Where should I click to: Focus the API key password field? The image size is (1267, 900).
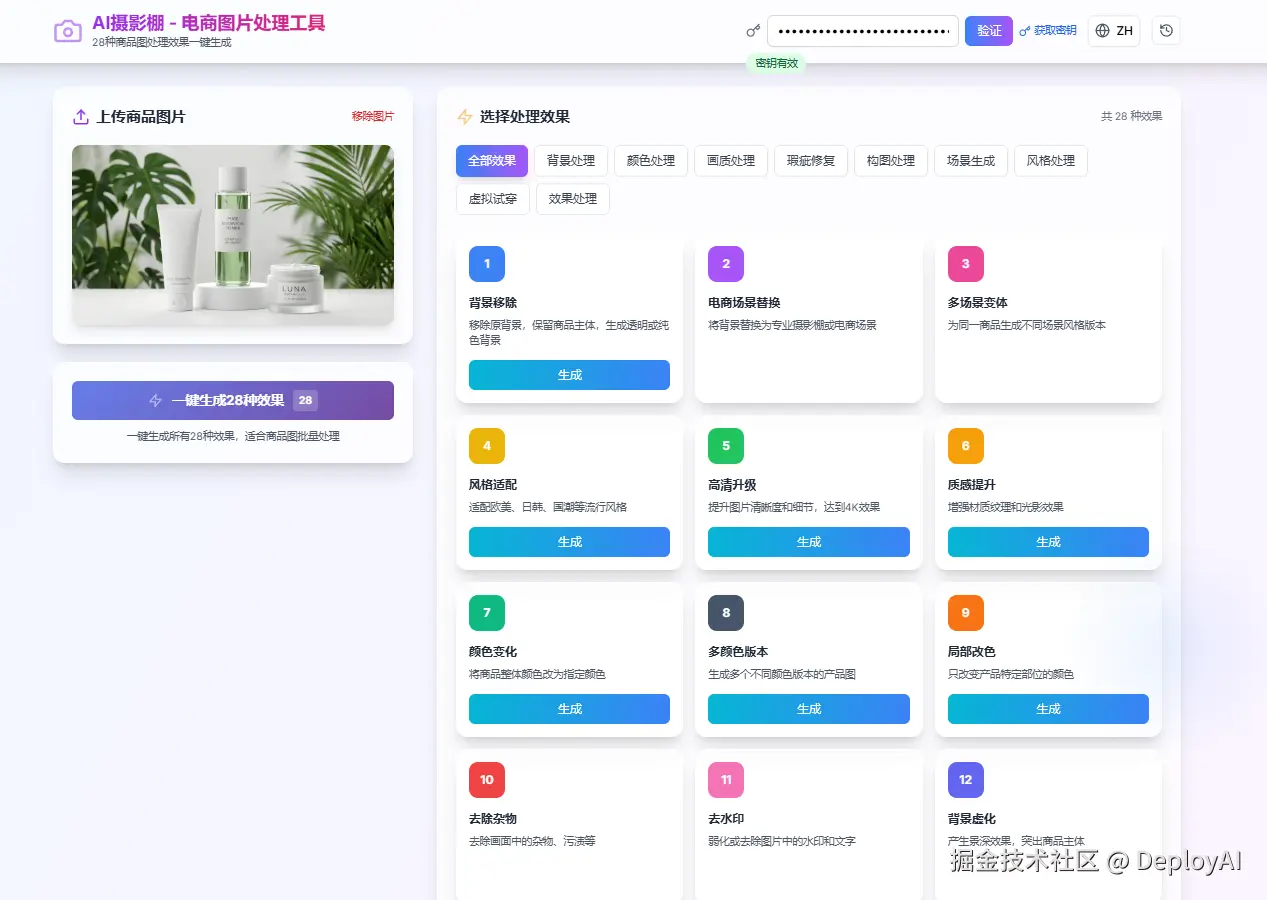point(863,31)
